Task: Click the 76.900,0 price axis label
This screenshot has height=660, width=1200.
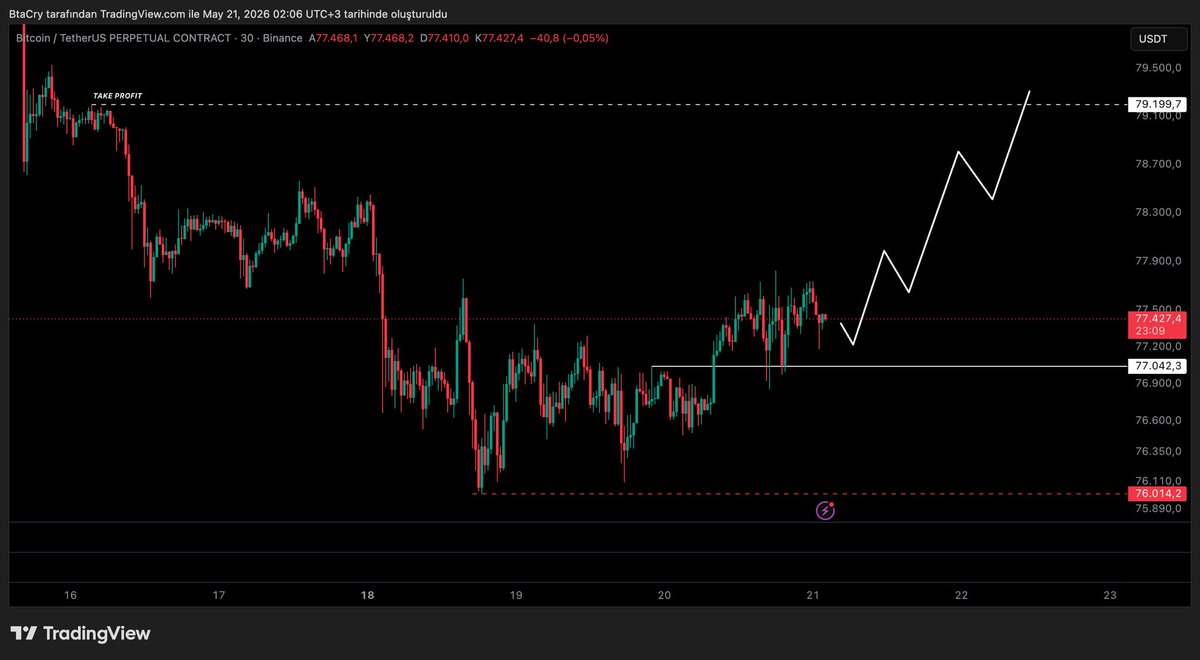Action: 1160,384
